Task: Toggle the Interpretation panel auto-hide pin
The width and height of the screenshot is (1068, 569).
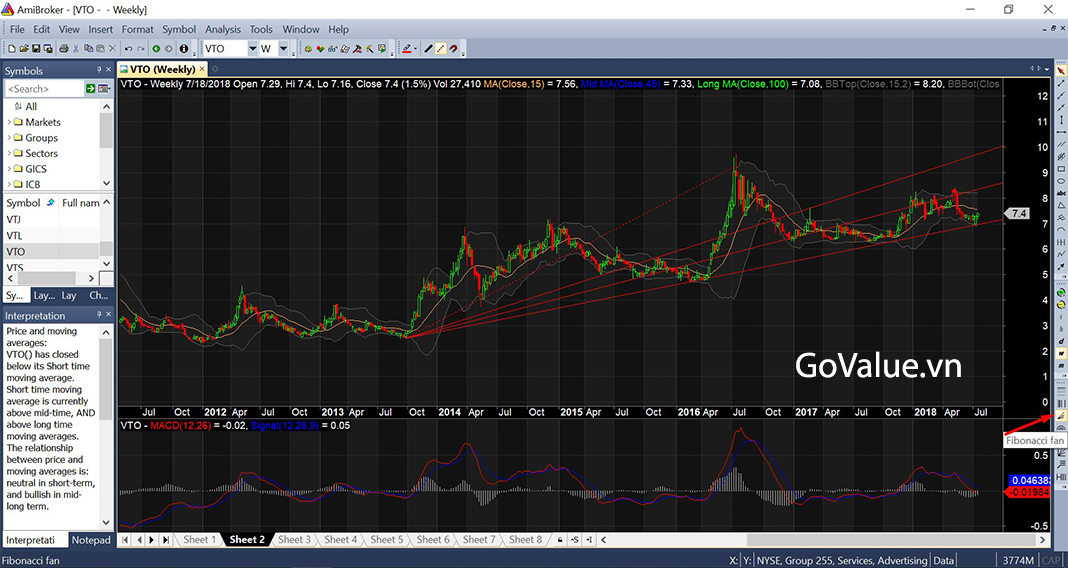Action: (x=99, y=315)
